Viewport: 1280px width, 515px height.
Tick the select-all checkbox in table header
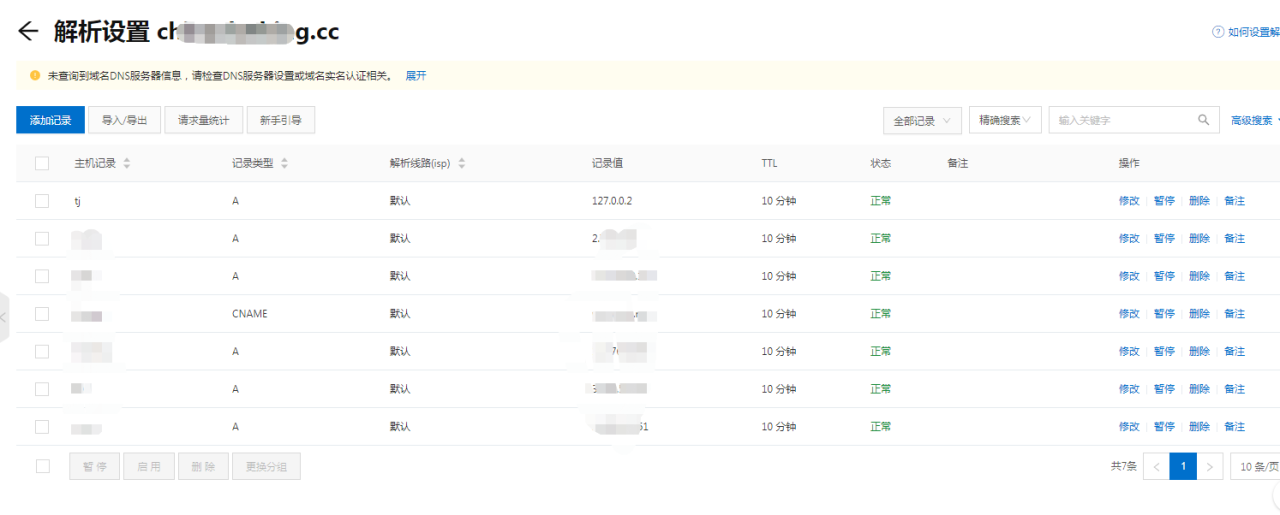click(42, 163)
